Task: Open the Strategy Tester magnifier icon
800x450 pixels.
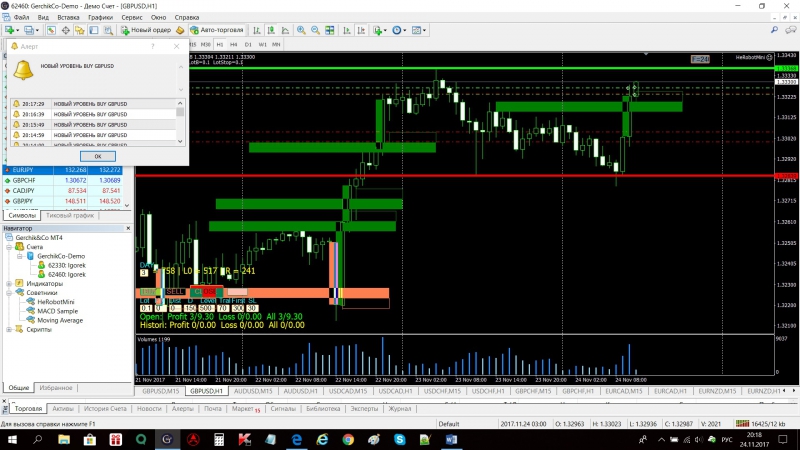Action: click(108, 30)
